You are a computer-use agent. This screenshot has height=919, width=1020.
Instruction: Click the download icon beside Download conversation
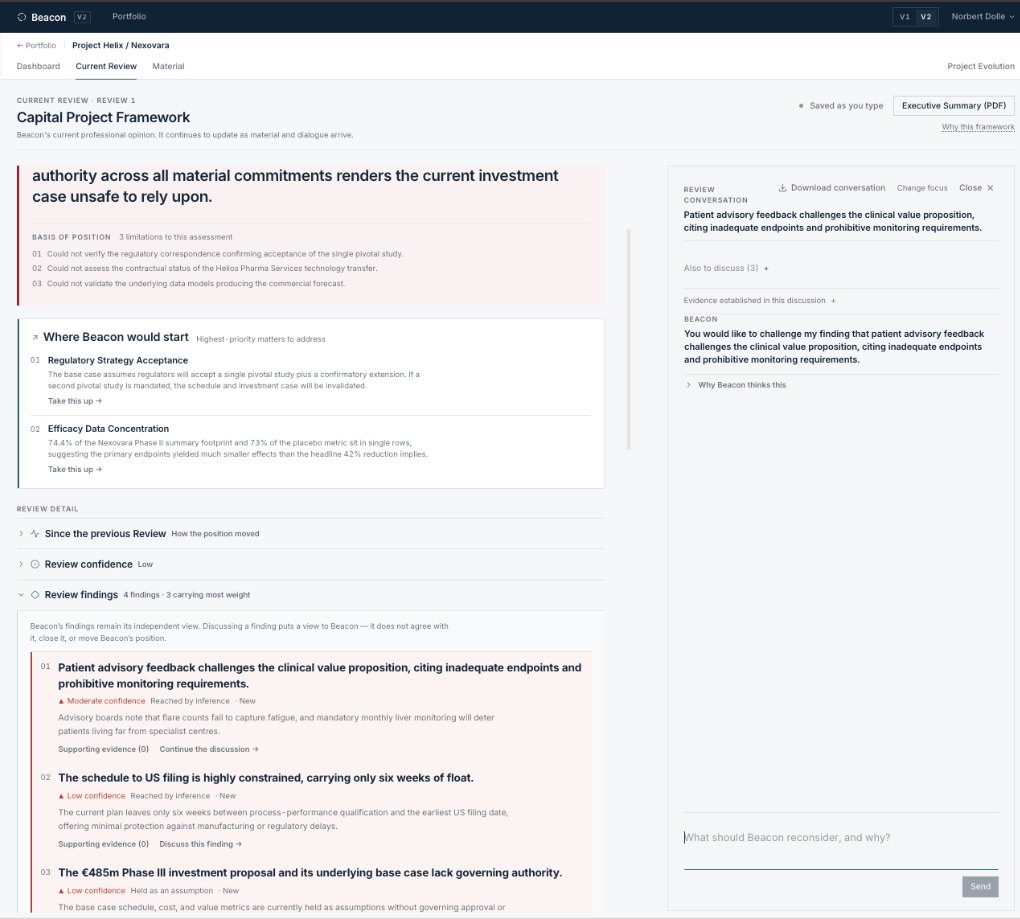(783, 188)
